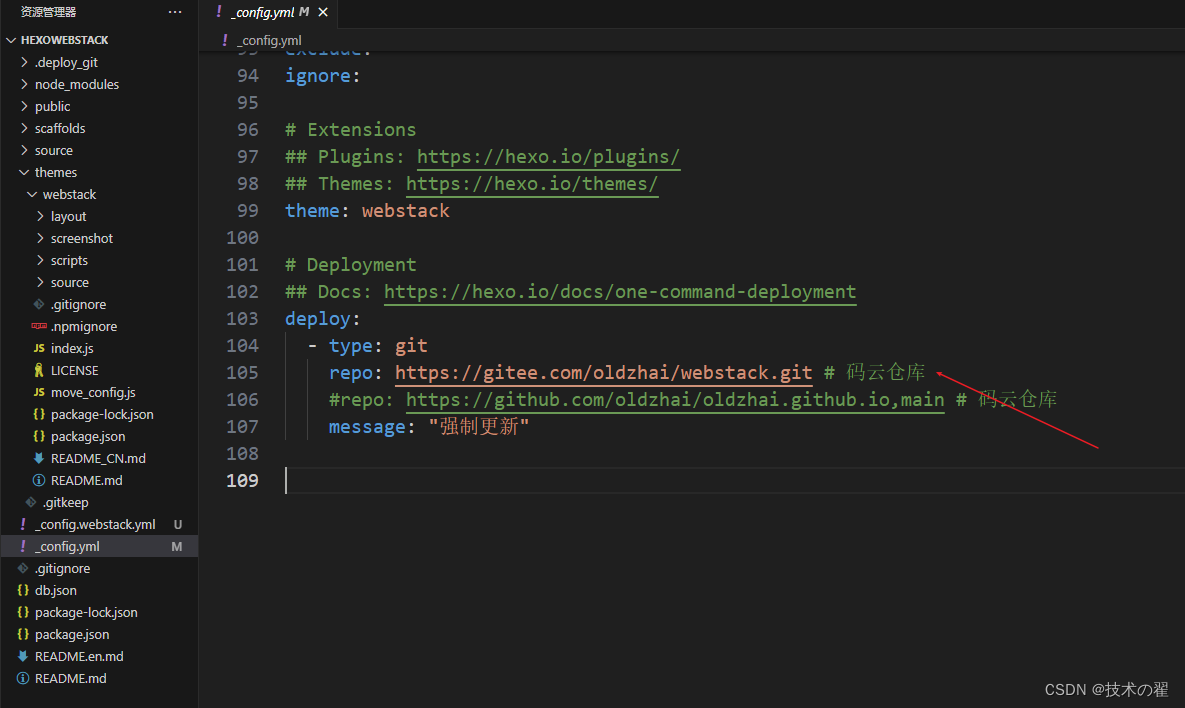Close the _config.yml editor tab
1185x708 pixels.
pos(323,12)
